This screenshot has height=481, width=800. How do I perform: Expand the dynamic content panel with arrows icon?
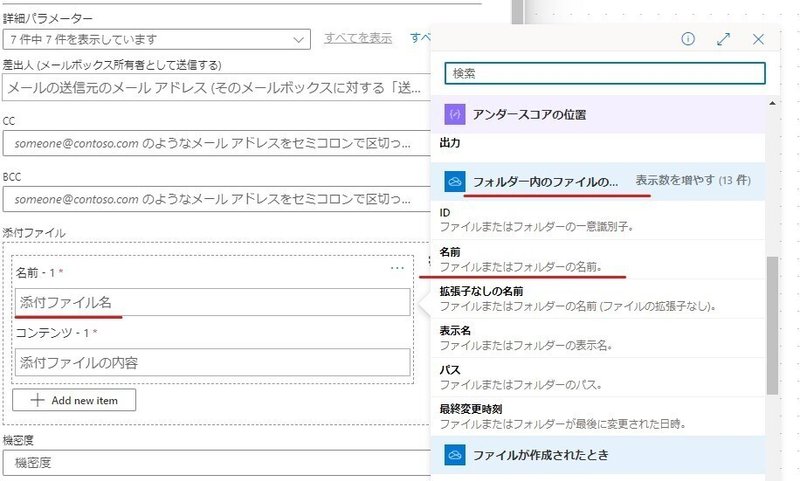tap(723, 39)
